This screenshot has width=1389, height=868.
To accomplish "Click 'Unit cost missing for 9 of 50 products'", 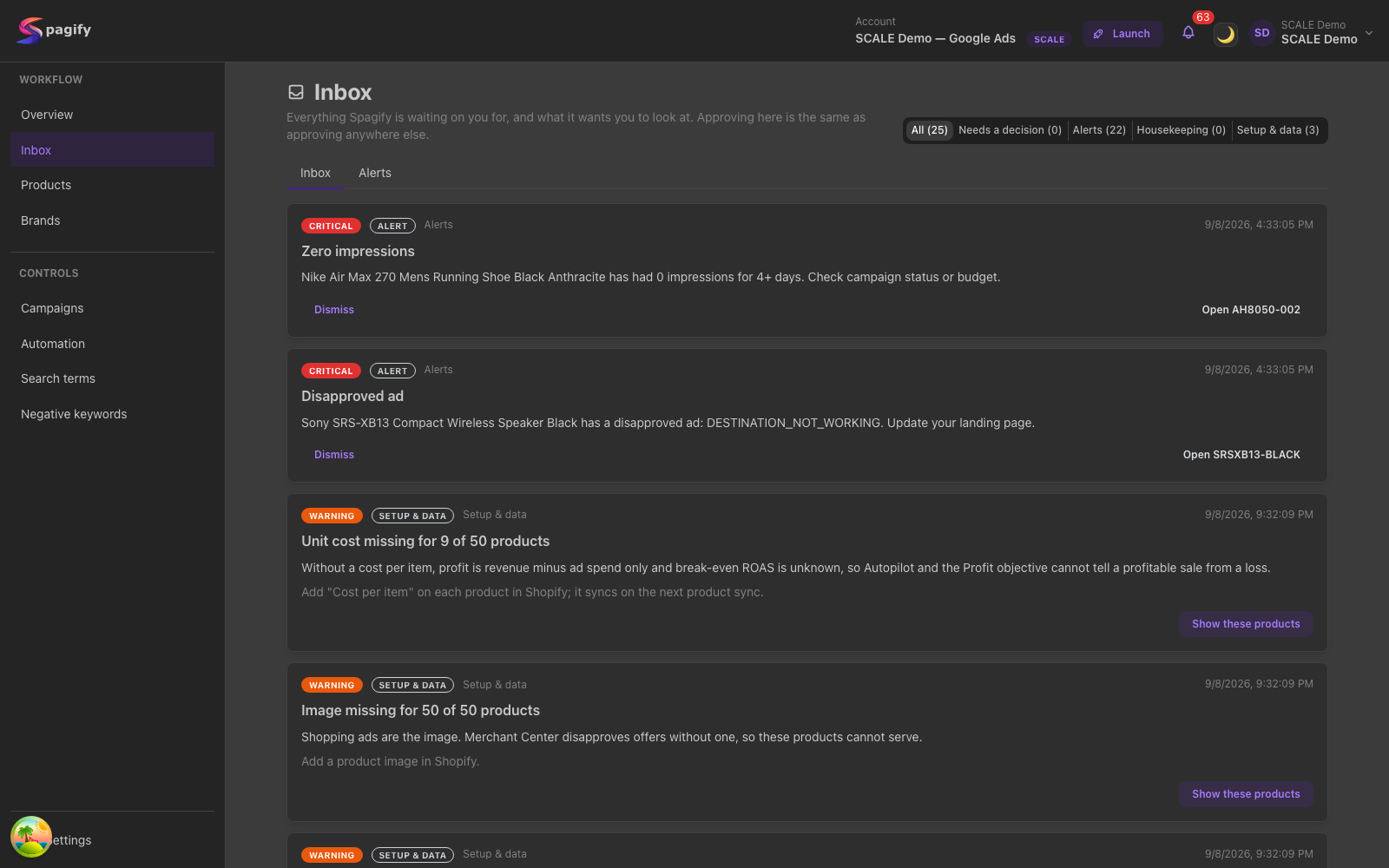I will coord(425,541).
